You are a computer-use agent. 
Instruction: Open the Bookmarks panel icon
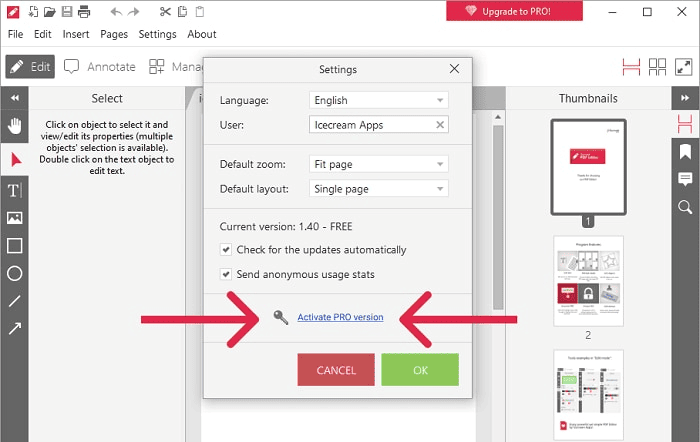[685, 152]
